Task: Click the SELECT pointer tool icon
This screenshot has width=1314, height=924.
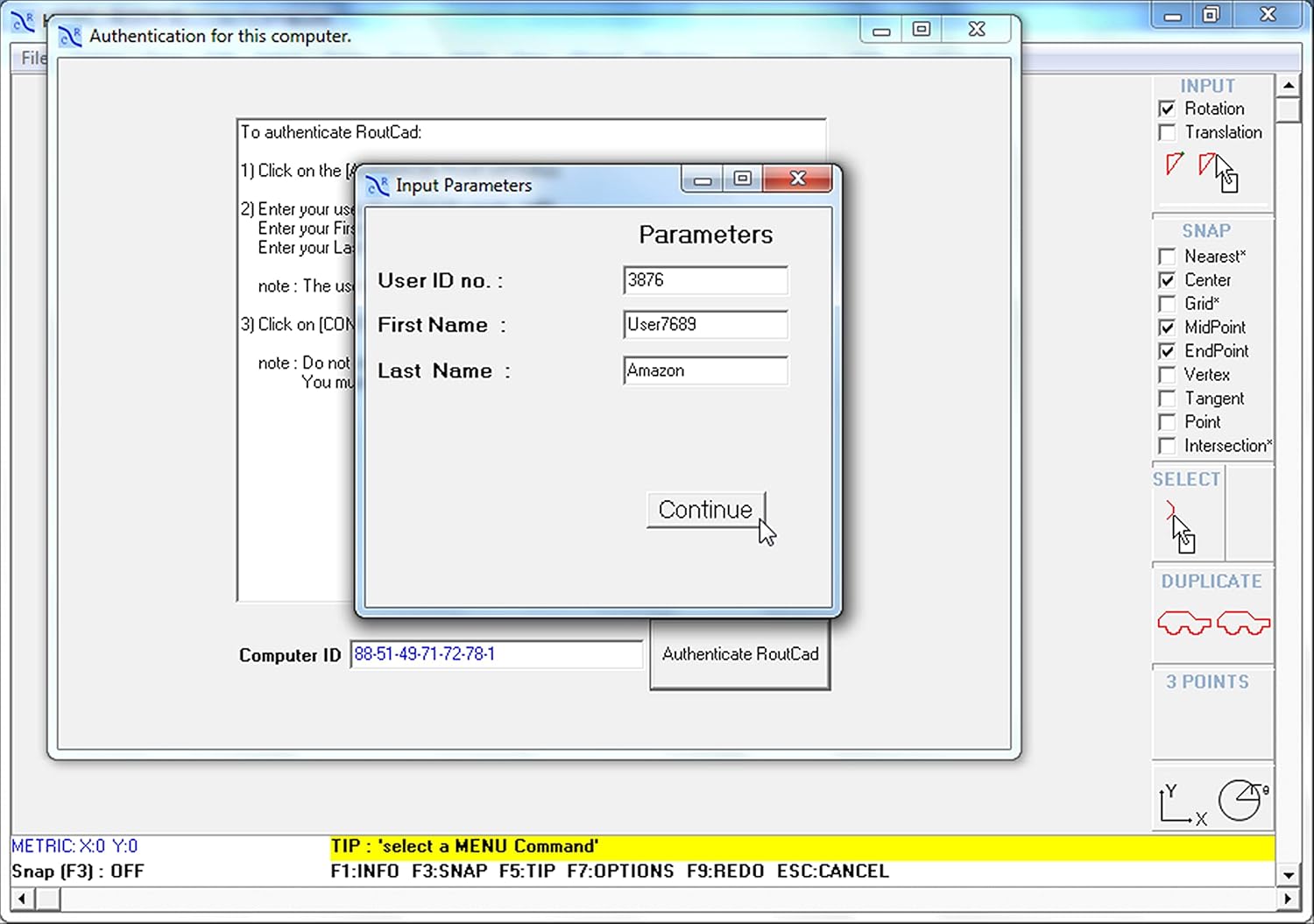Action: [x=1180, y=527]
